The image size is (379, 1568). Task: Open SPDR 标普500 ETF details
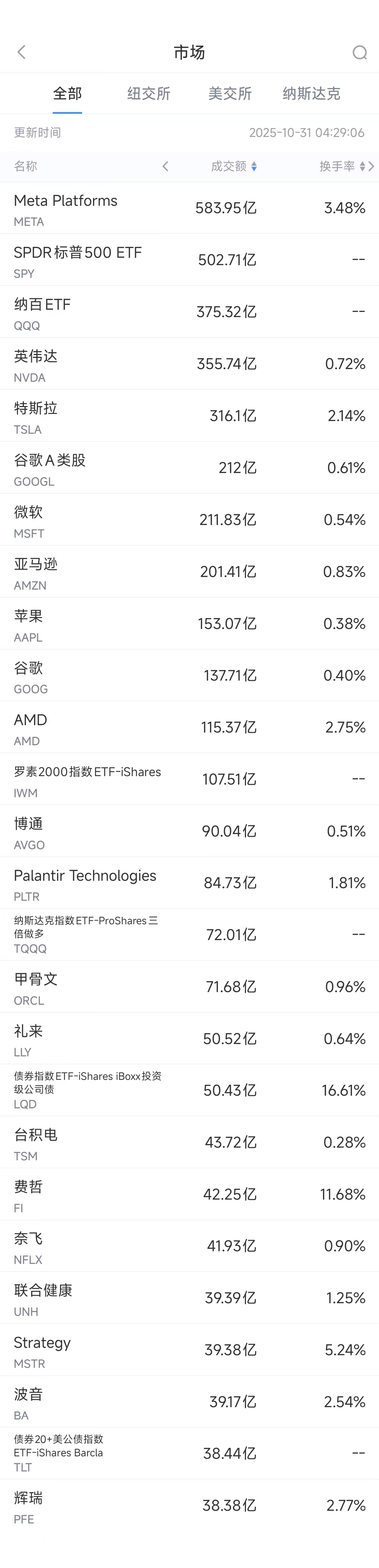coord(189,260)
